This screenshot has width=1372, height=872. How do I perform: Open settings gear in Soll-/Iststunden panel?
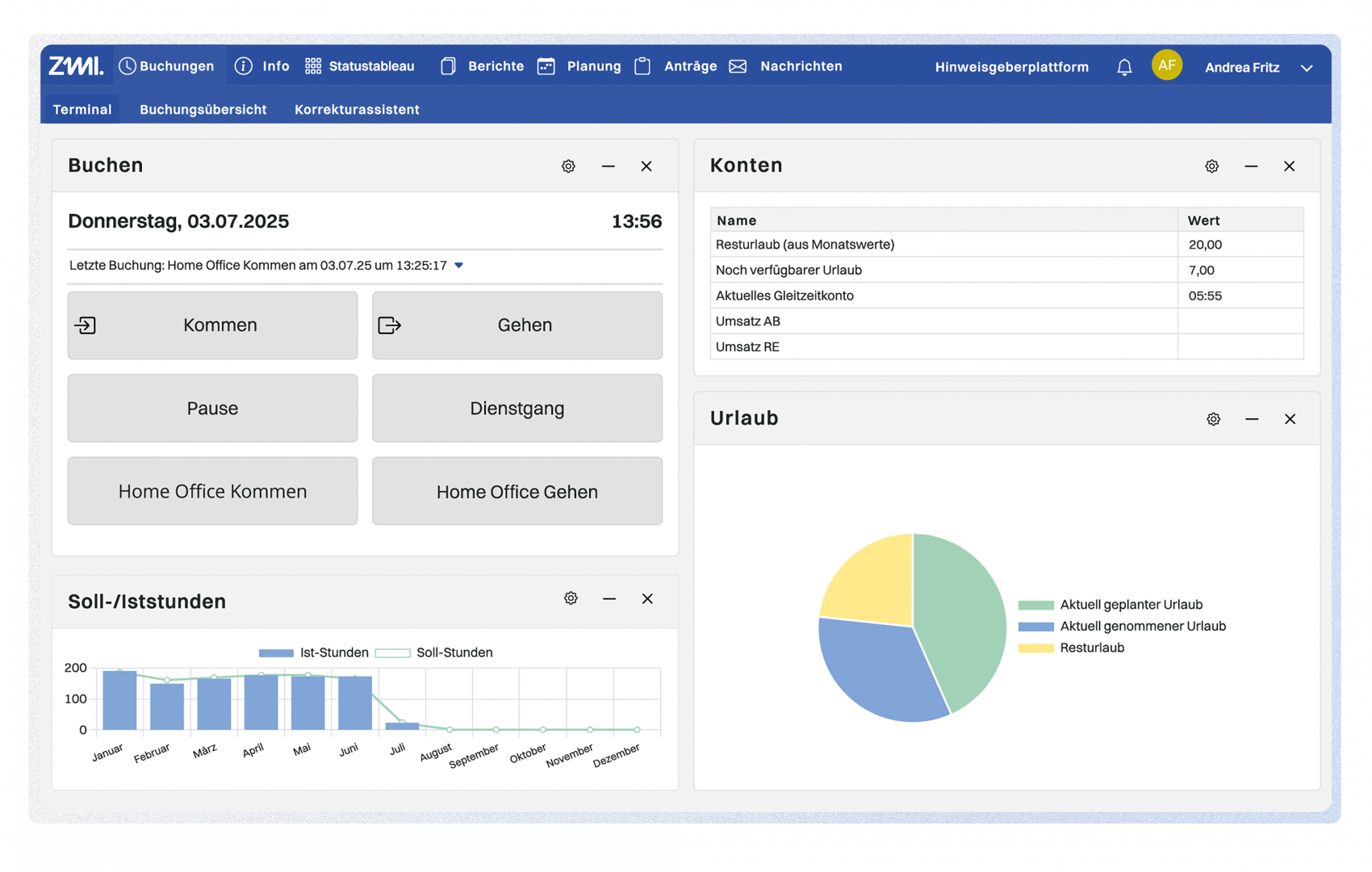tap(571, 598)
